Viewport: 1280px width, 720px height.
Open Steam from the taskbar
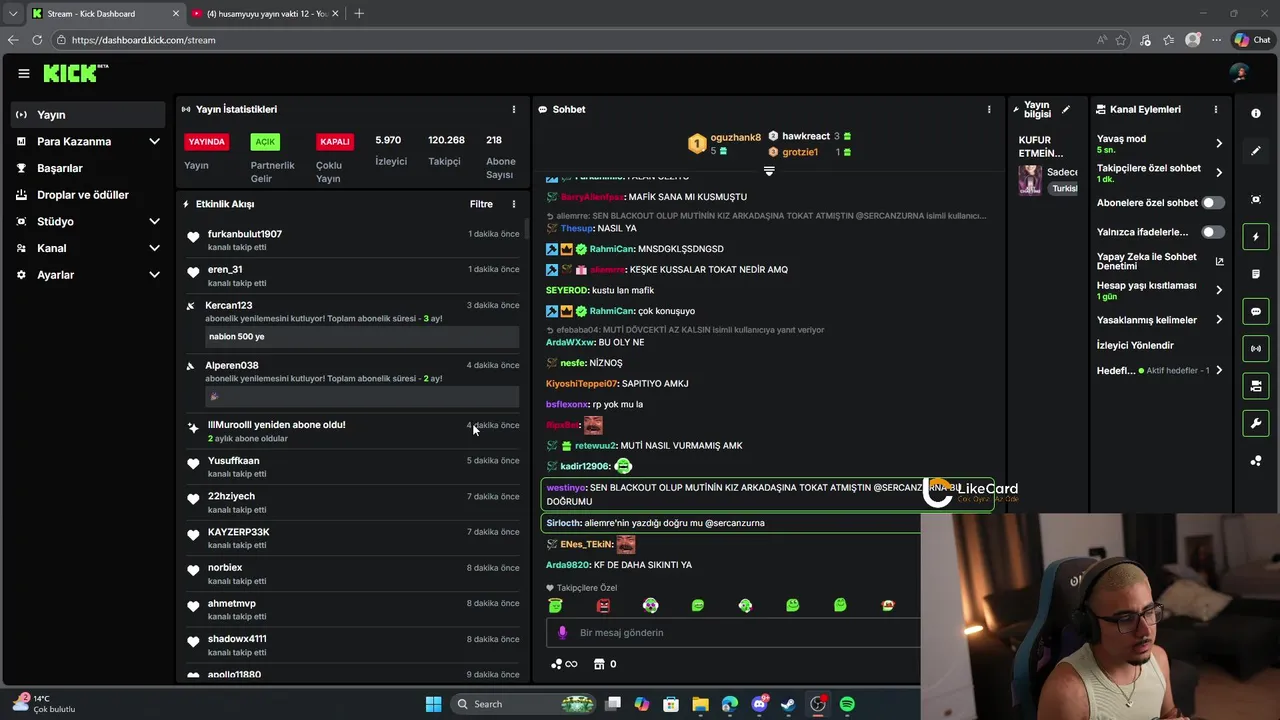pos(788,704)
